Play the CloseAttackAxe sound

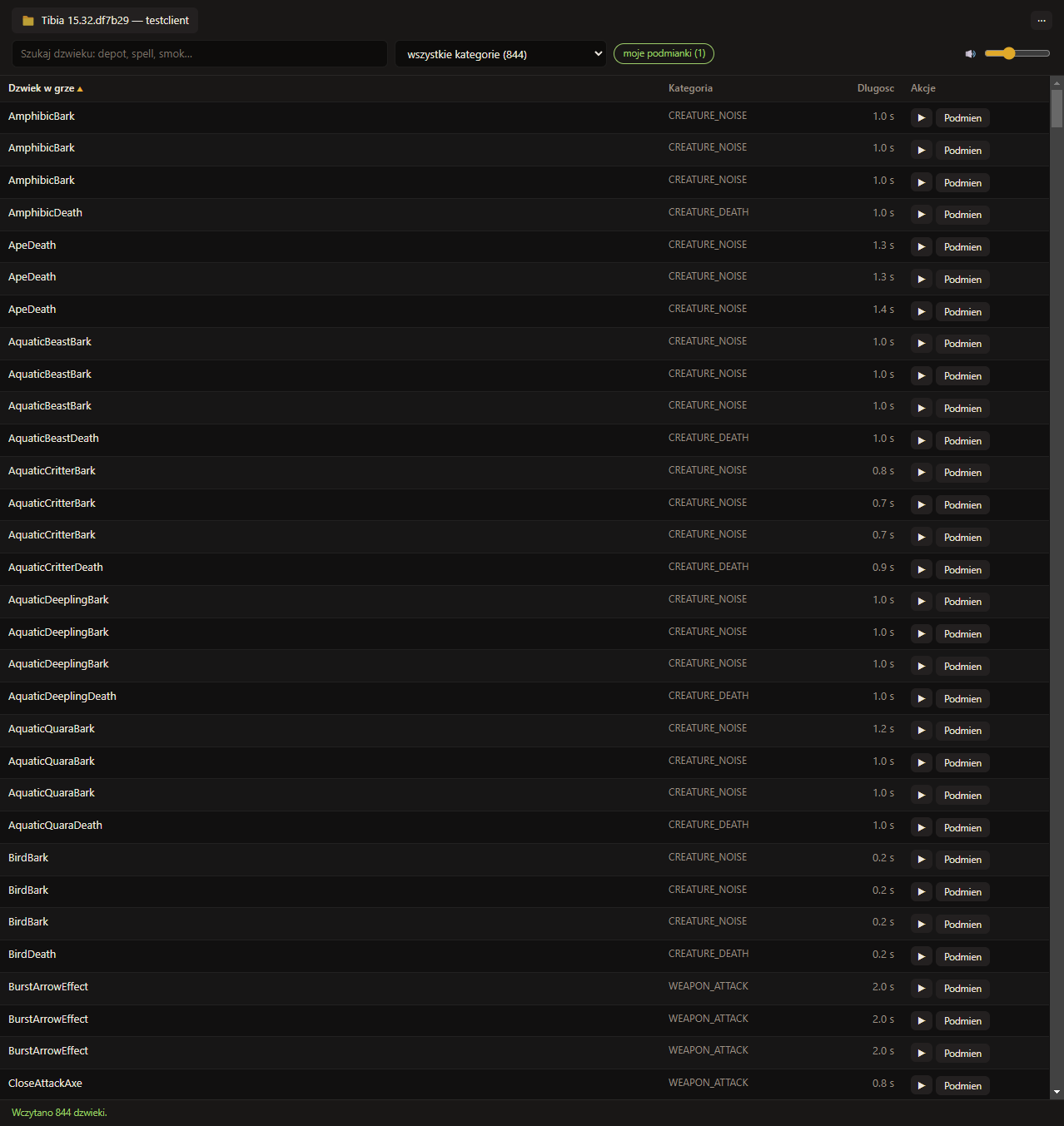tap(921, 1086)
